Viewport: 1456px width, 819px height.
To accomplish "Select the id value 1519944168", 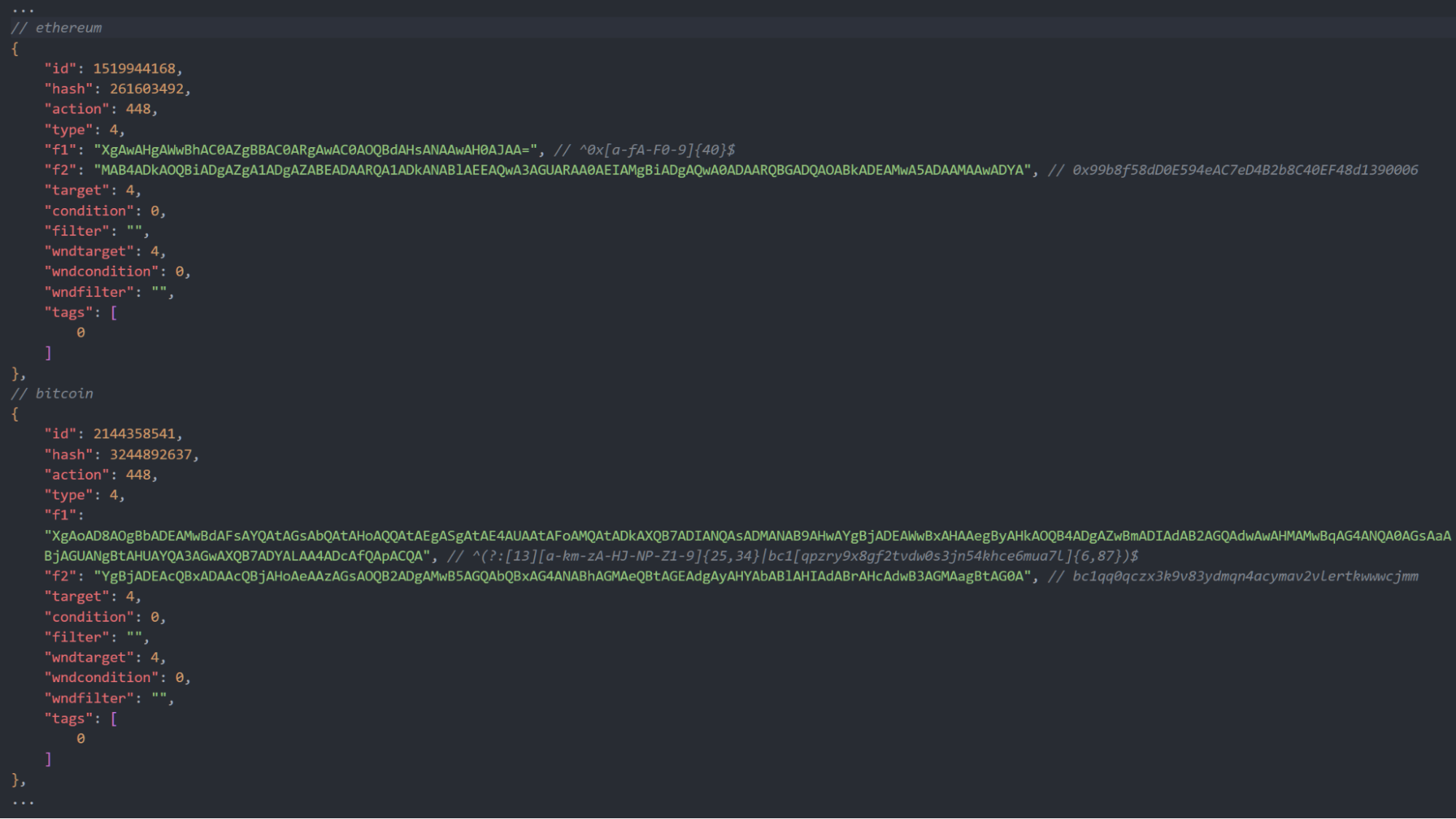I will coord(134,68).
